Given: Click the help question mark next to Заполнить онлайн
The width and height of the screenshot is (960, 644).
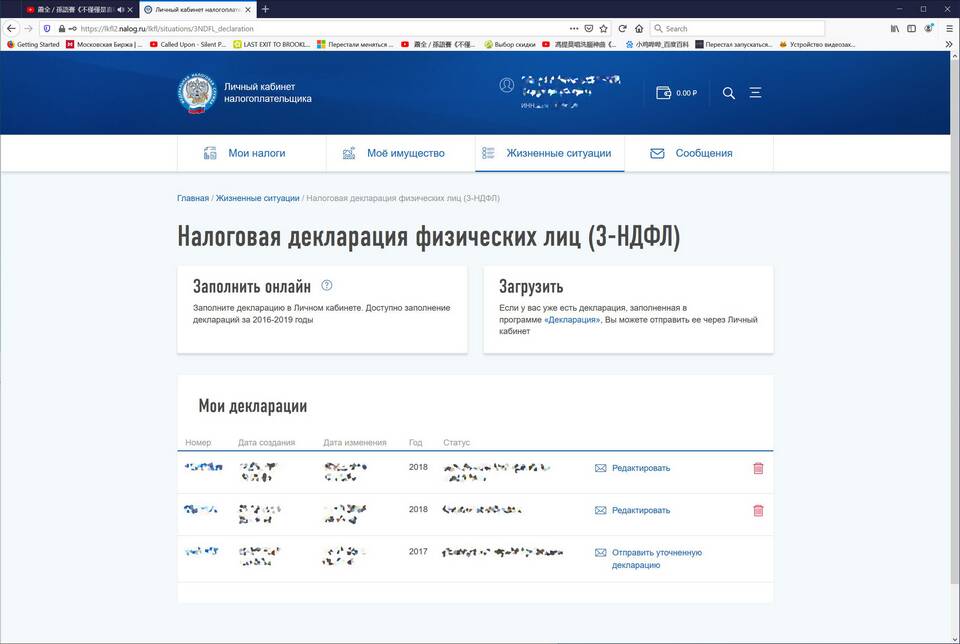Looking at the screenshot, I should pyautogui.click(x=327, y=285).
